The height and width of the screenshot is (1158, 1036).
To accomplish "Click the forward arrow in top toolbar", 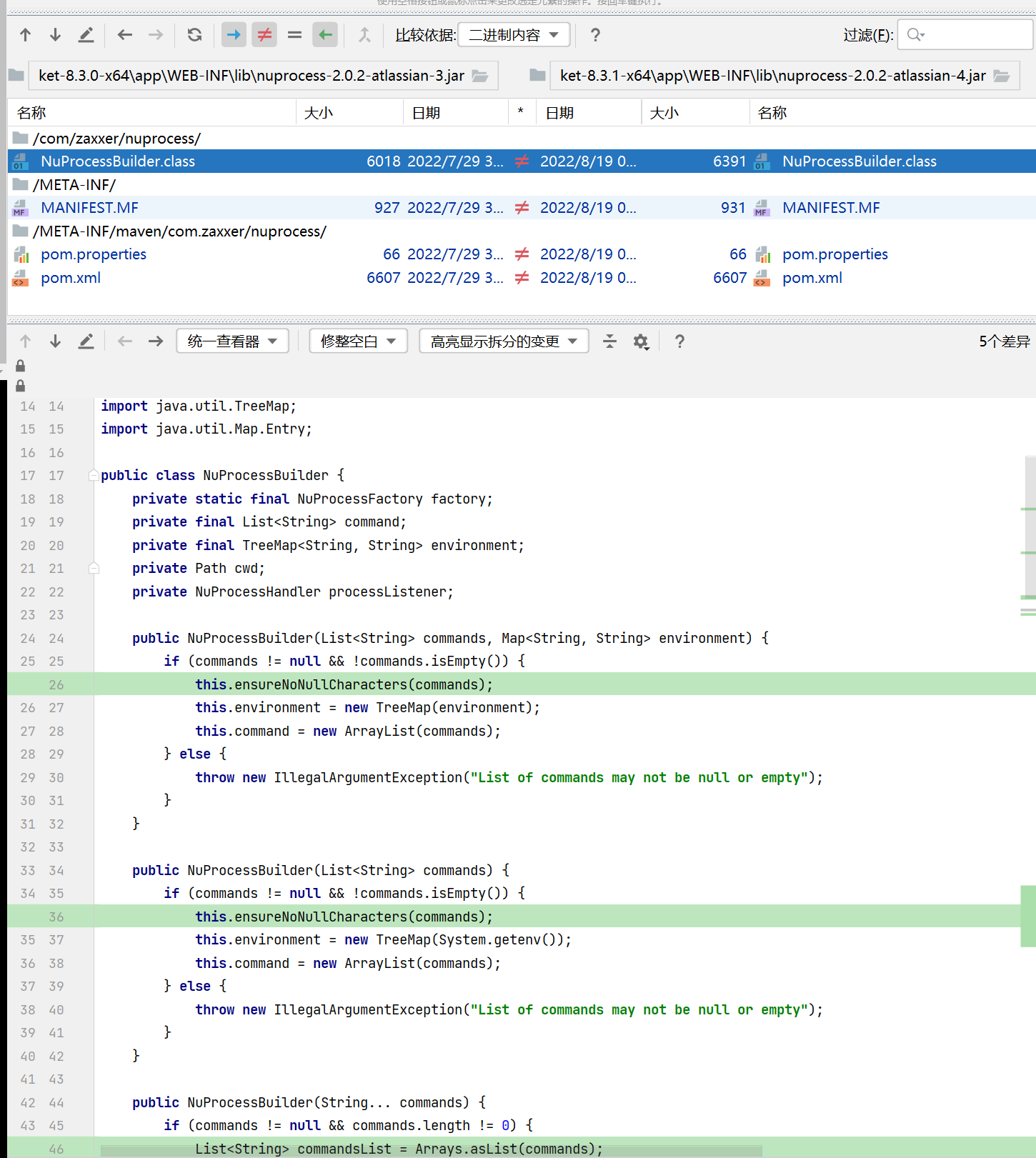I will [156, 35].
